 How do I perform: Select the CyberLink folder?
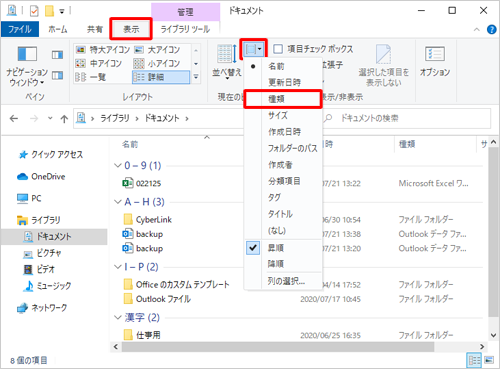click(147, 220)
